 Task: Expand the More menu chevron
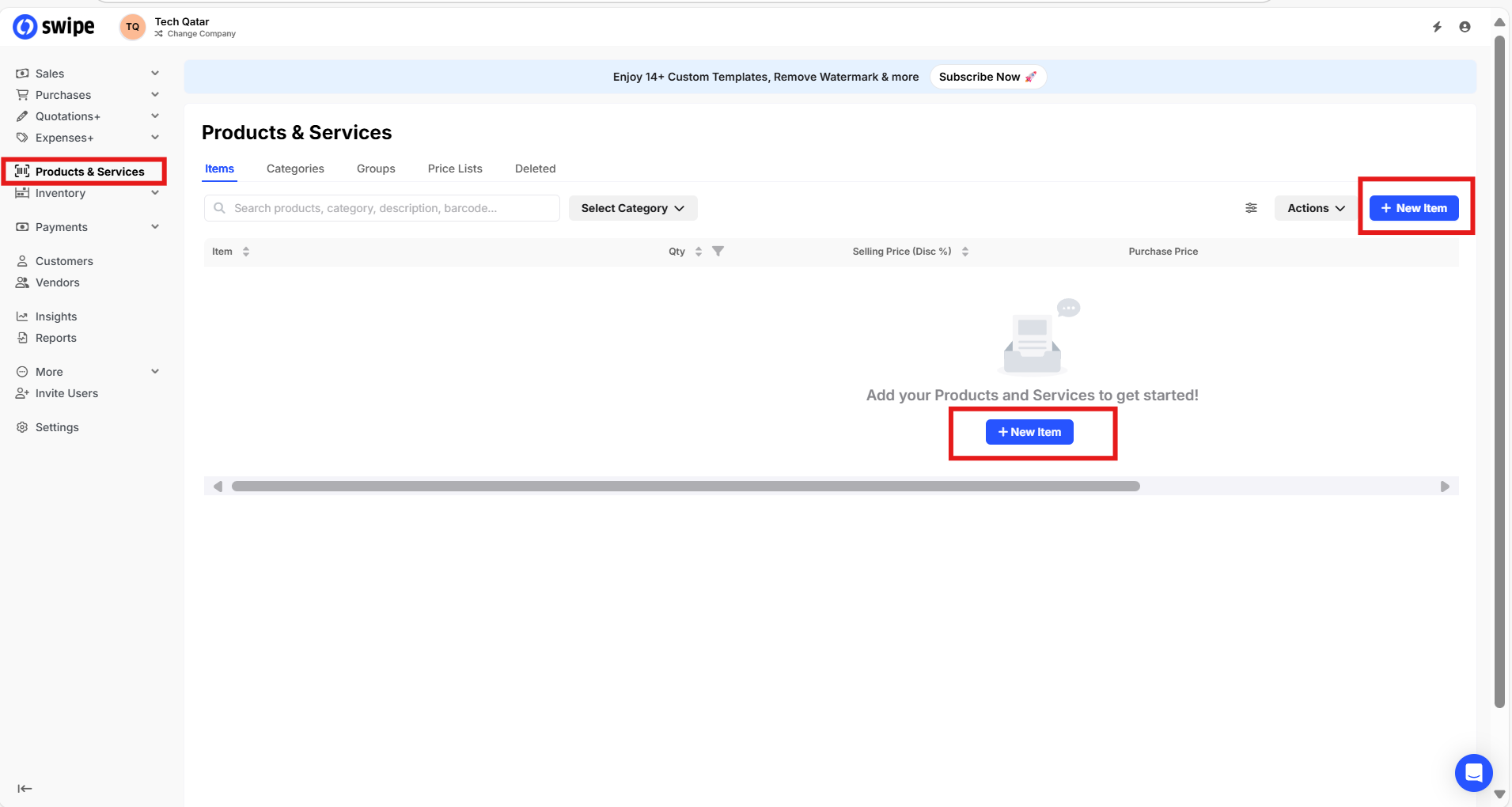(x=155, y=372)
